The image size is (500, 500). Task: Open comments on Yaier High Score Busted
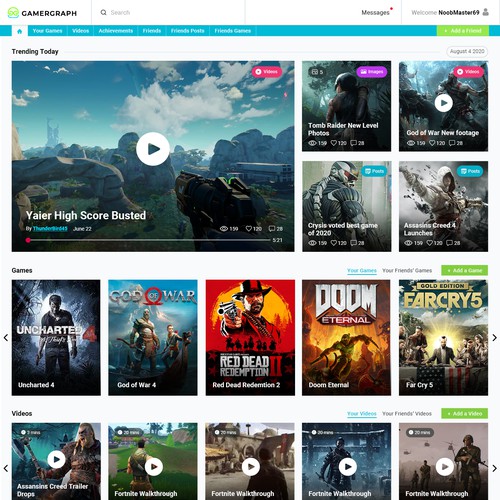coord(272,229)
